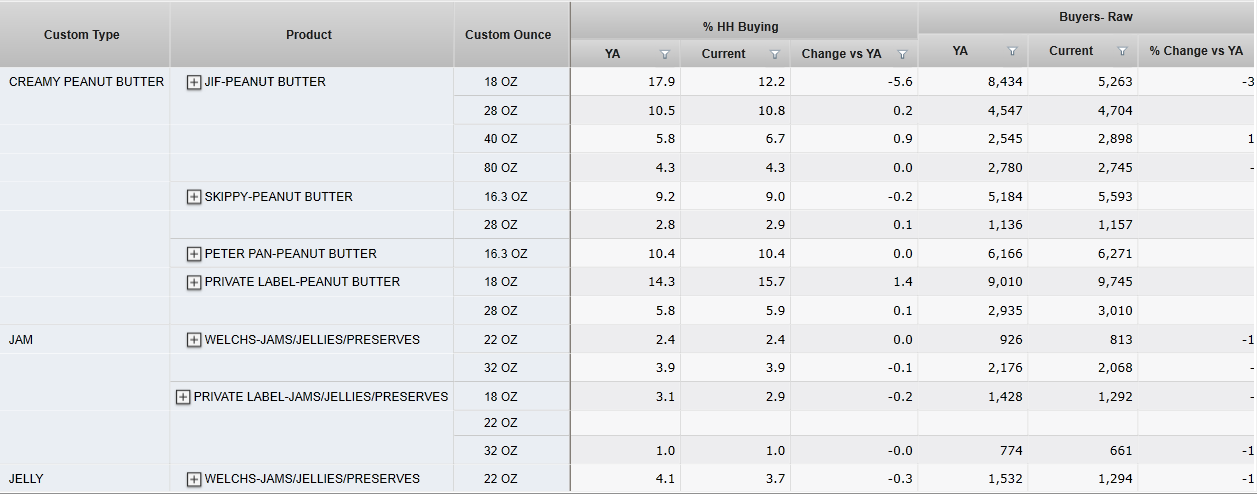
Task: Click the 80 OZ custom ounce cell
Action: coord(501,168)
